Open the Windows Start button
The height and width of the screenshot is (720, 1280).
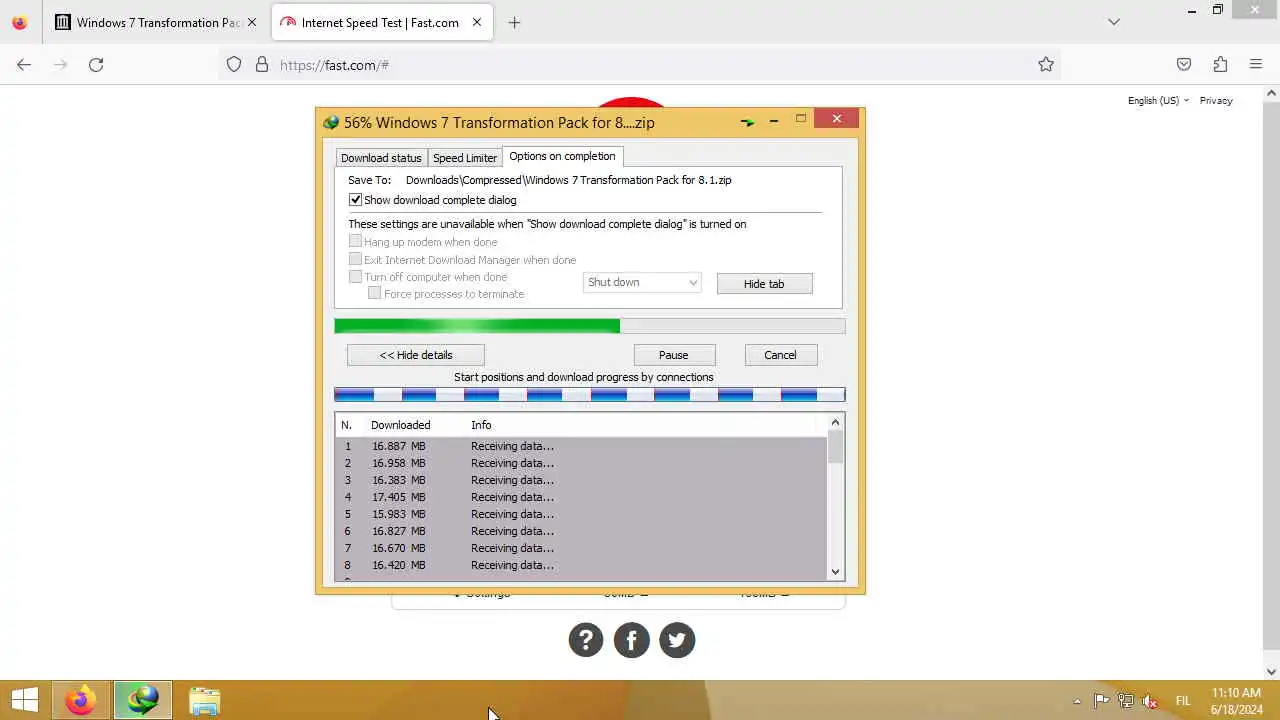tap(25, 700)
